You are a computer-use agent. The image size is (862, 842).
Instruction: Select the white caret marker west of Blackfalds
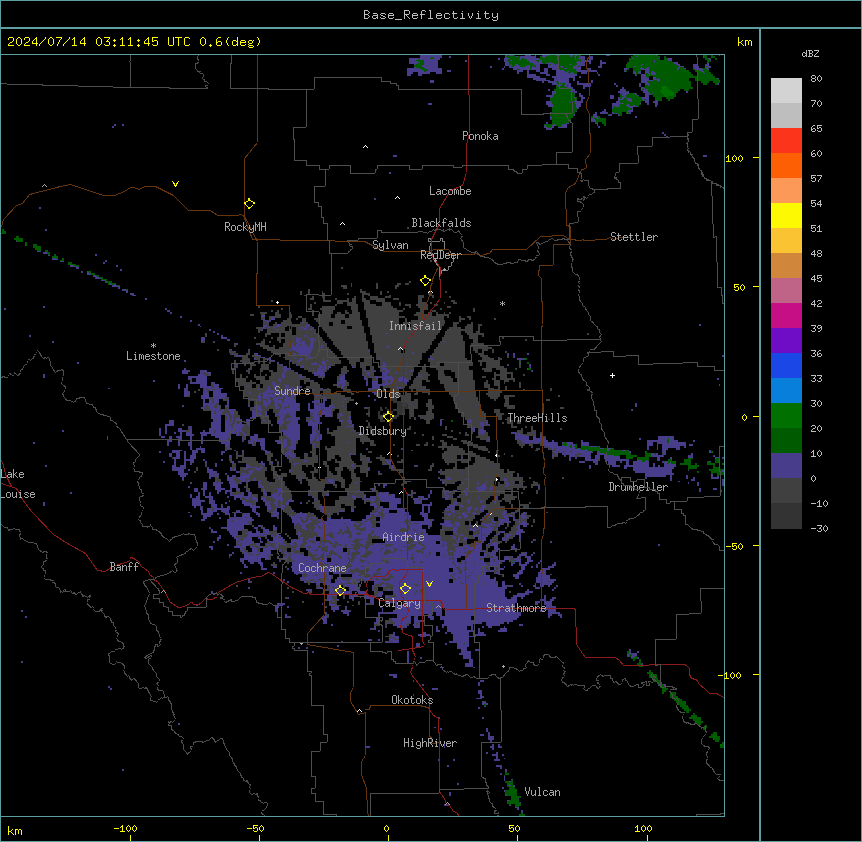[342, 224]
